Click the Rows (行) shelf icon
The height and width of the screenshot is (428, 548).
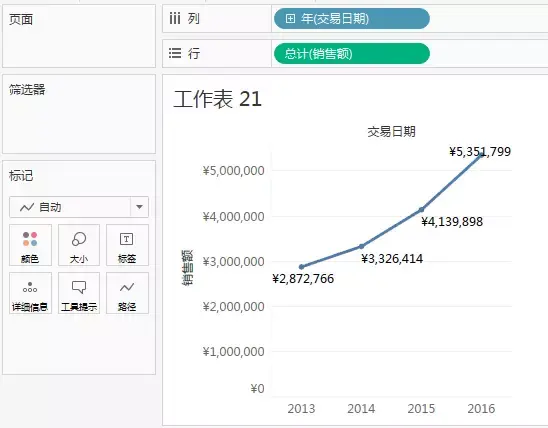175,53
